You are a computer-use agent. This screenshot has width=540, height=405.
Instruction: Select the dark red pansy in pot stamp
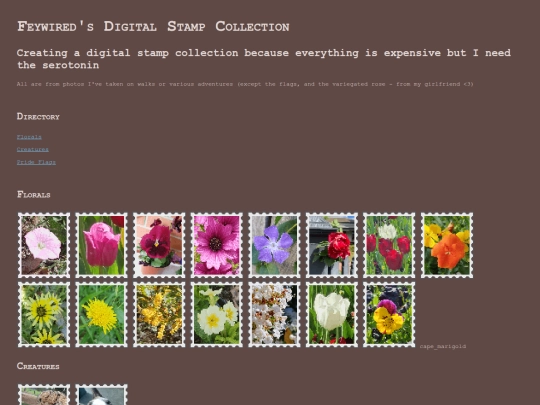click(x=159, y=245)
